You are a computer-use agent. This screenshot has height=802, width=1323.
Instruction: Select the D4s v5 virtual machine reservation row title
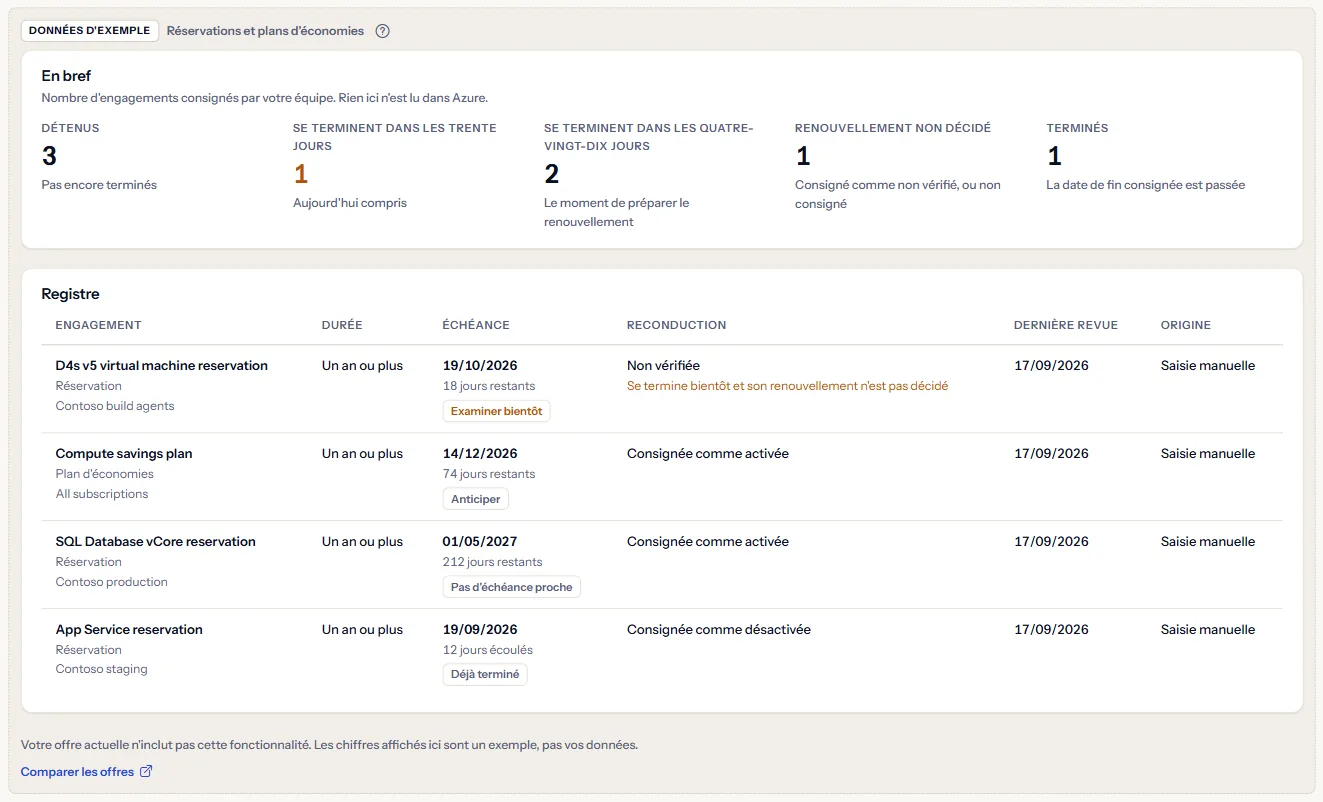(x=162, y=366)
